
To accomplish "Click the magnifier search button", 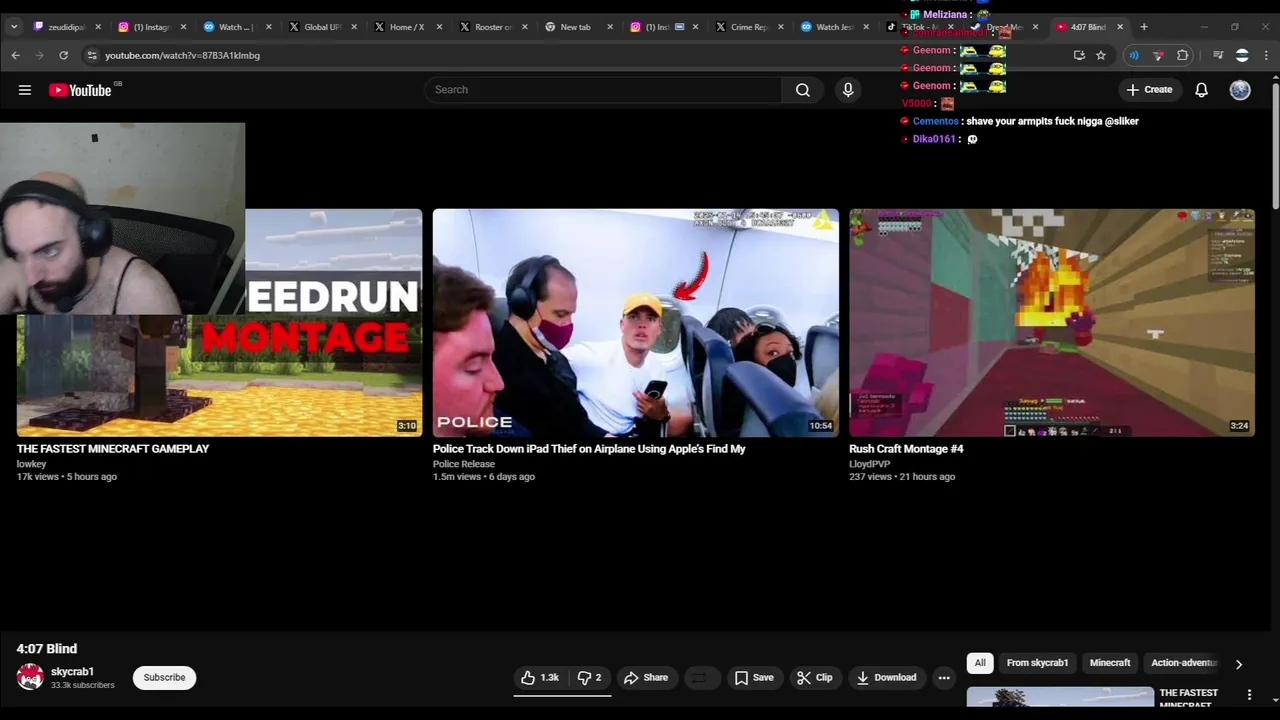I will 802,90.
